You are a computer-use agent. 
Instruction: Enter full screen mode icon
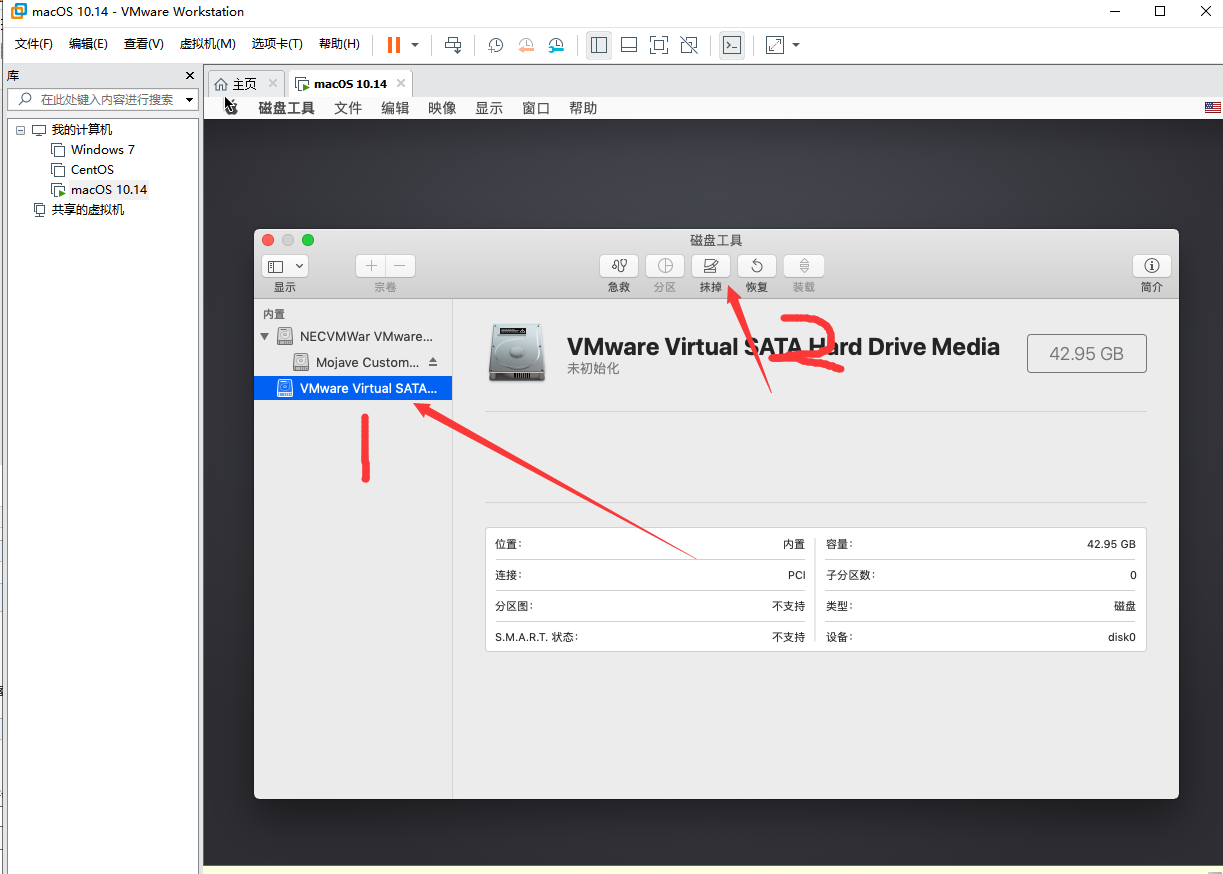[658, 45]
